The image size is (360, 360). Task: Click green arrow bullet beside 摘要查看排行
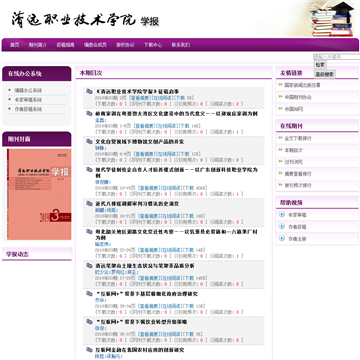(280, 173)
